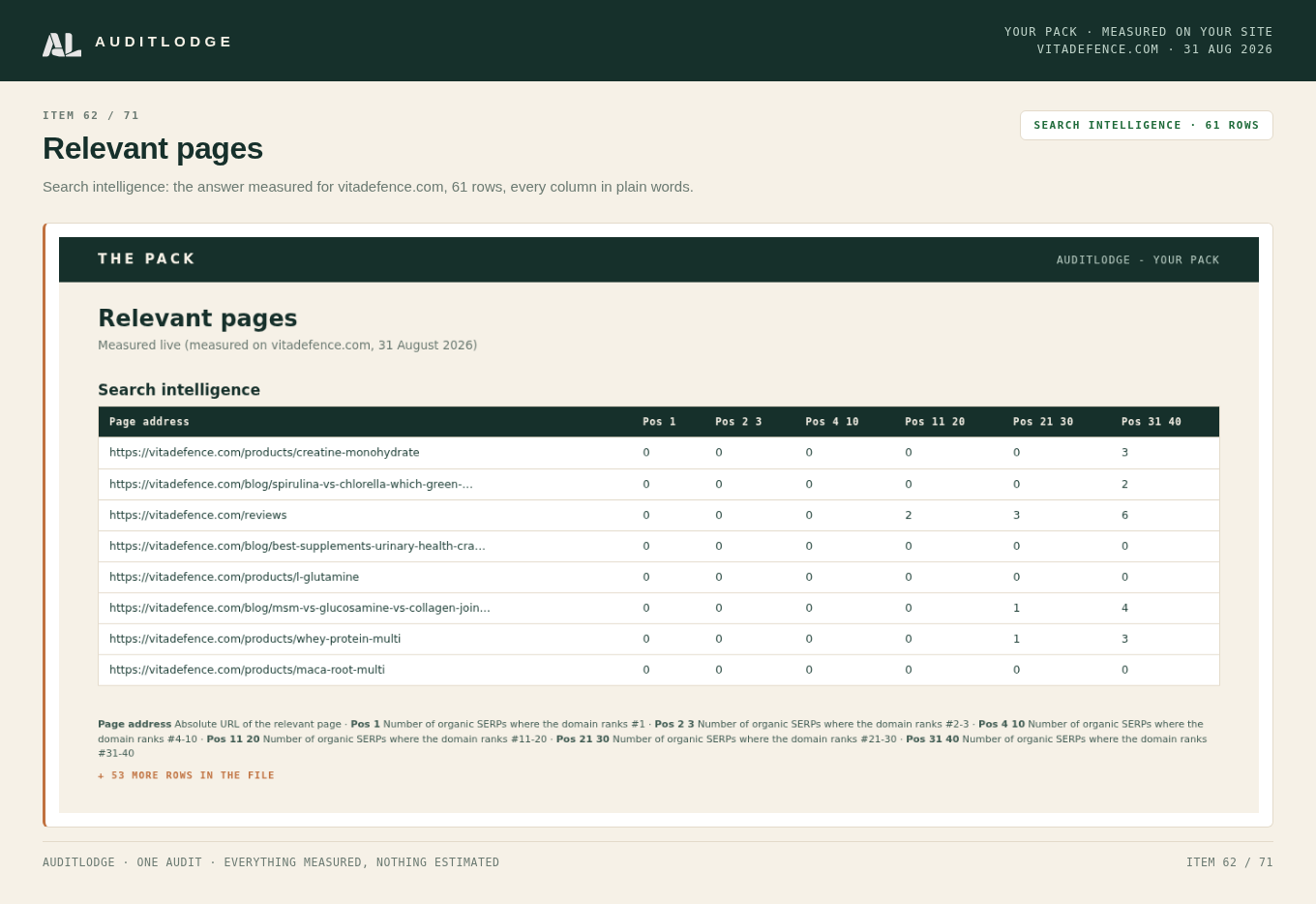Select the creatine-monohydrate product URL row
The image size is (1316, 904).
tap(659, 453)
